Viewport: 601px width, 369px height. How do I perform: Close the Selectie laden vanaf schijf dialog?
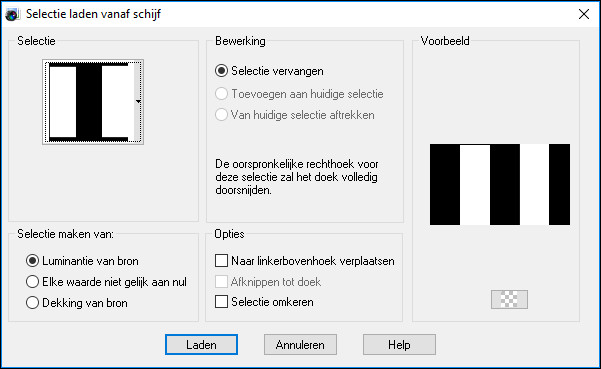584,14
